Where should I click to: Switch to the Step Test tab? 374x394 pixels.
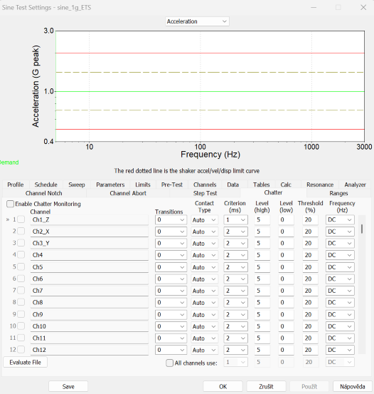pos(205,193)
